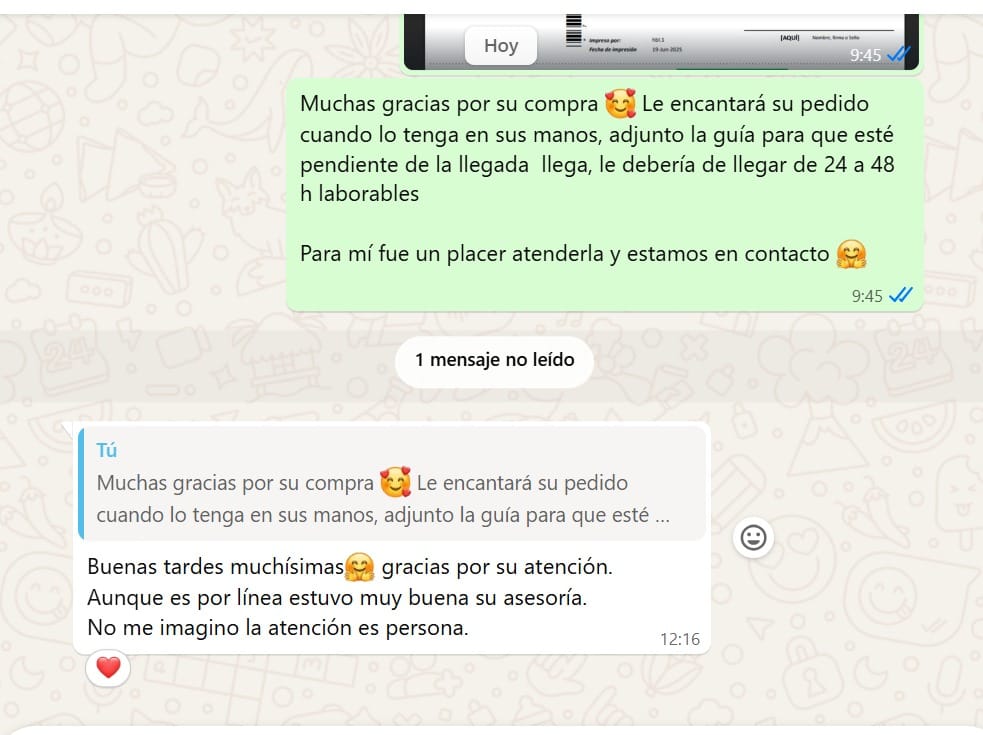Click the 9:45 timestamp on the green text message
This screenshot has height=735, width=983.
[x=867, y=296]
